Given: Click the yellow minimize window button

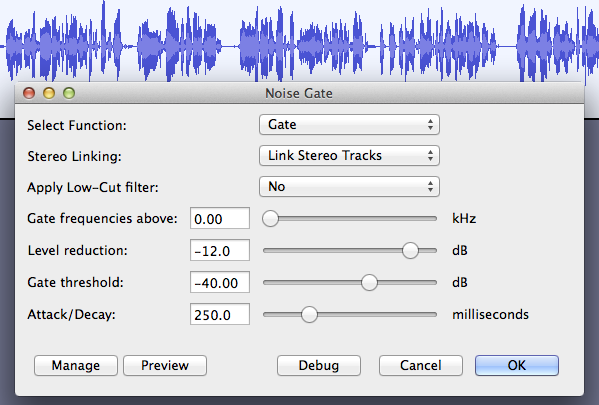Looking at the screenshot, I should [x=49, y=93].
